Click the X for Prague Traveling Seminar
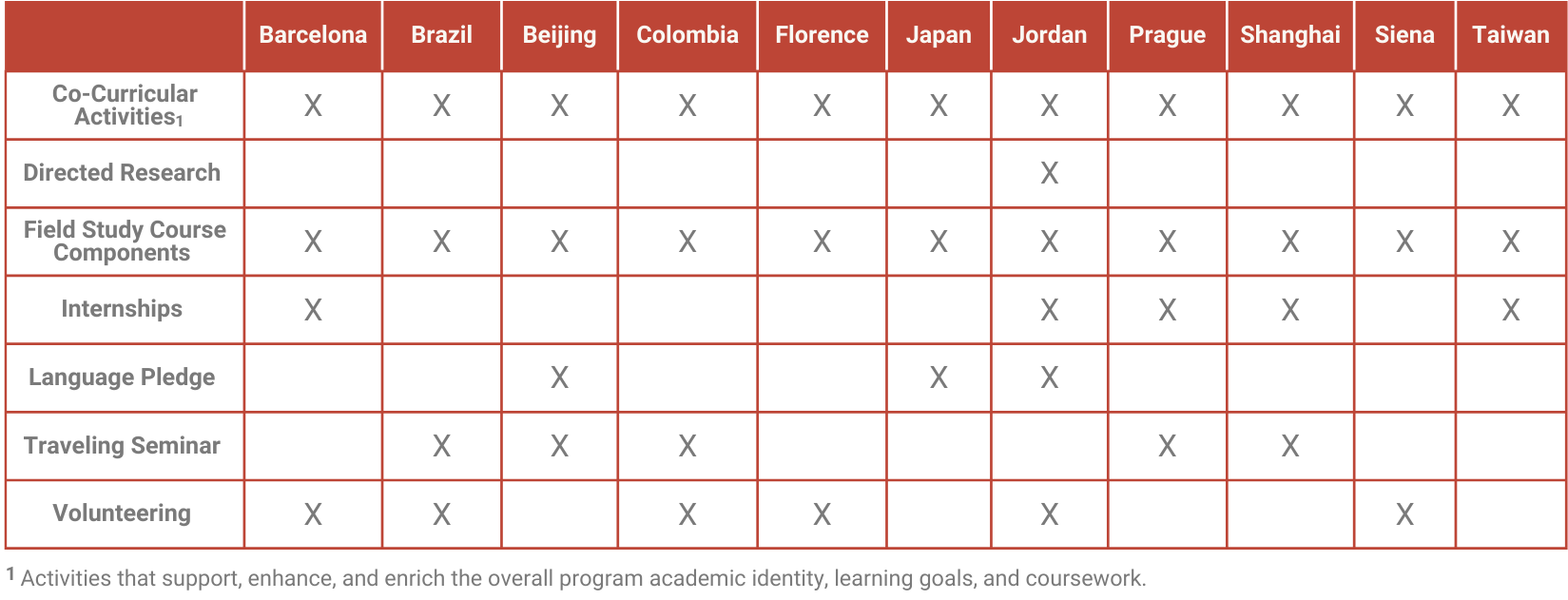 (1167, 446)
